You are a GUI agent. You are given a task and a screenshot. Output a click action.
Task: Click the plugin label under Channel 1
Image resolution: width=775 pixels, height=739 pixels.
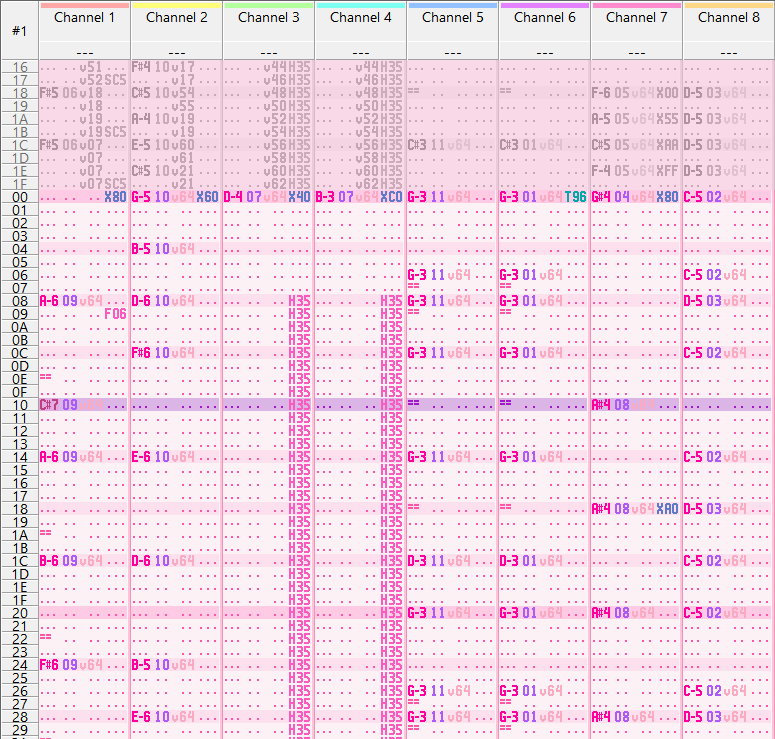coord(84,52)
